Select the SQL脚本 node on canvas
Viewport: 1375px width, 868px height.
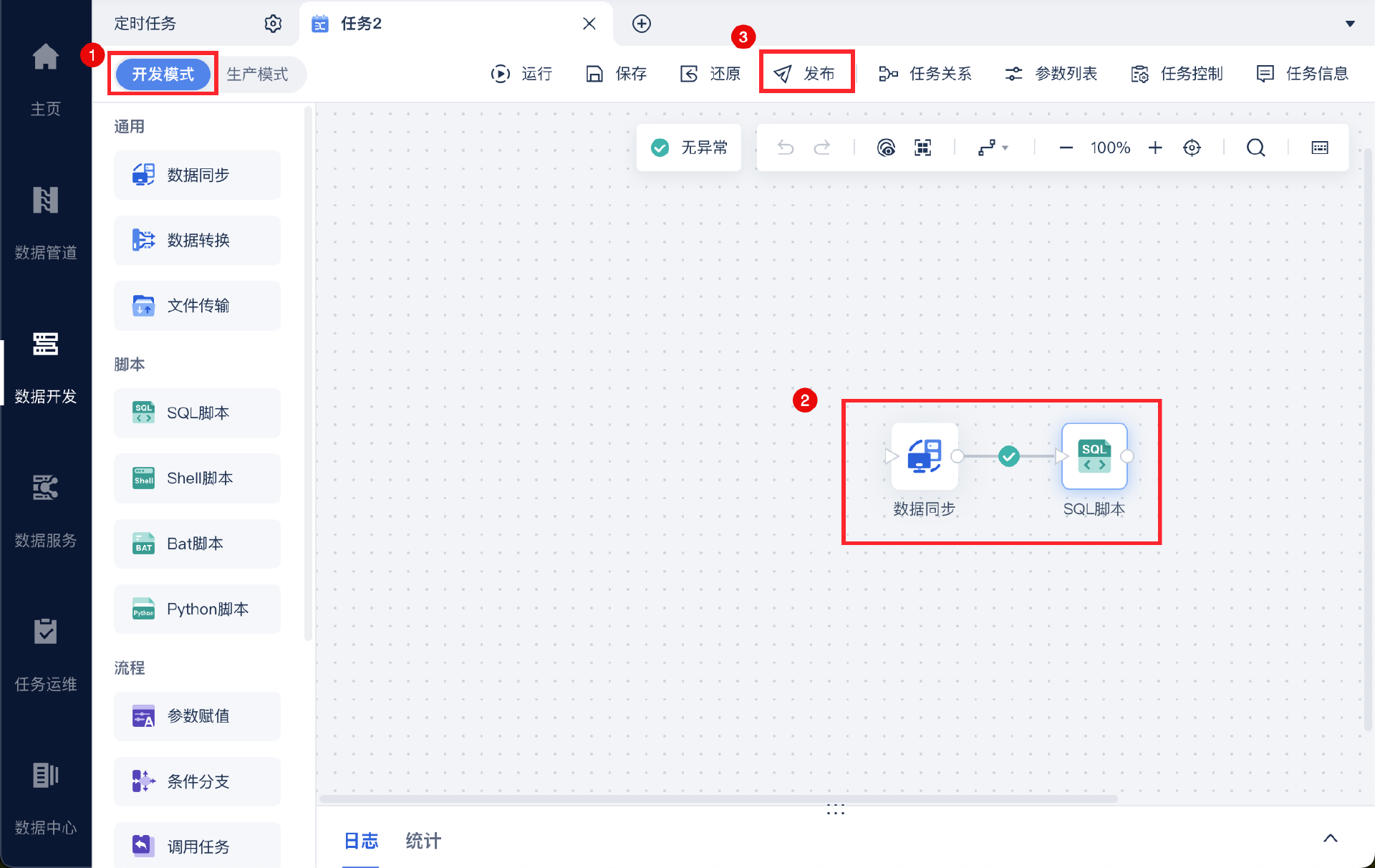coord(1094,456)
